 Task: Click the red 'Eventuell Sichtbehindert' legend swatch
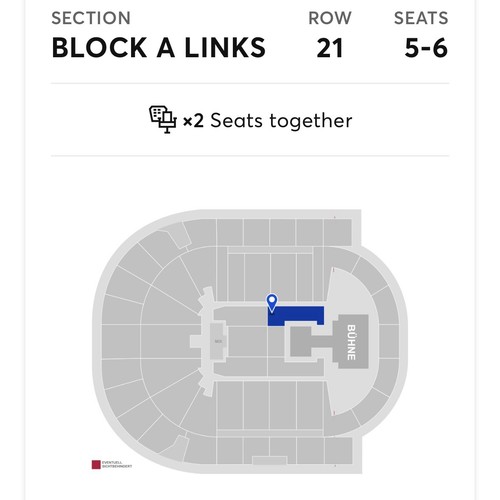(96, 465)
